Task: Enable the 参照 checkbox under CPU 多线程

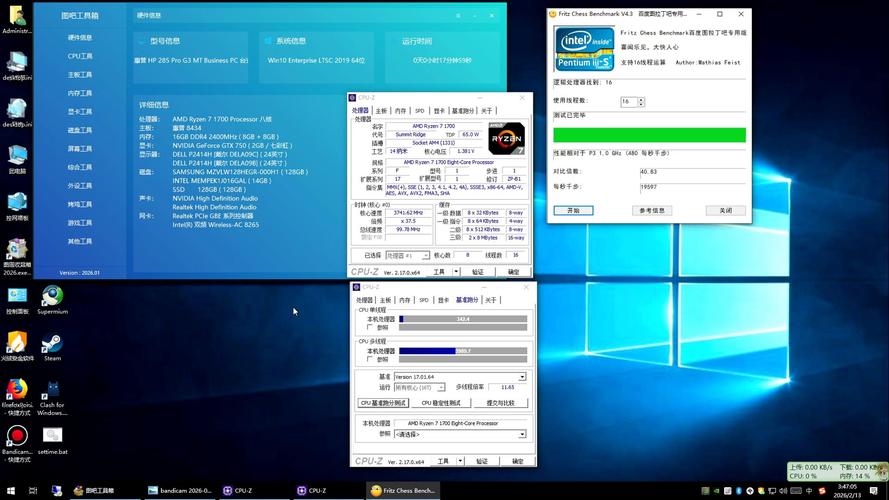Action: click(370, 359)
